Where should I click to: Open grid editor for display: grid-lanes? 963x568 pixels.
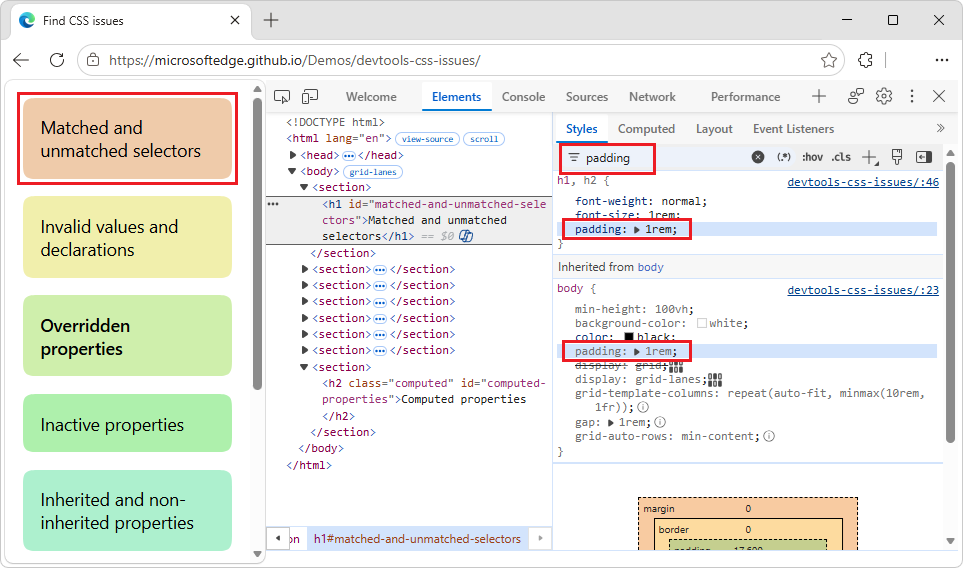pos(715,379)
